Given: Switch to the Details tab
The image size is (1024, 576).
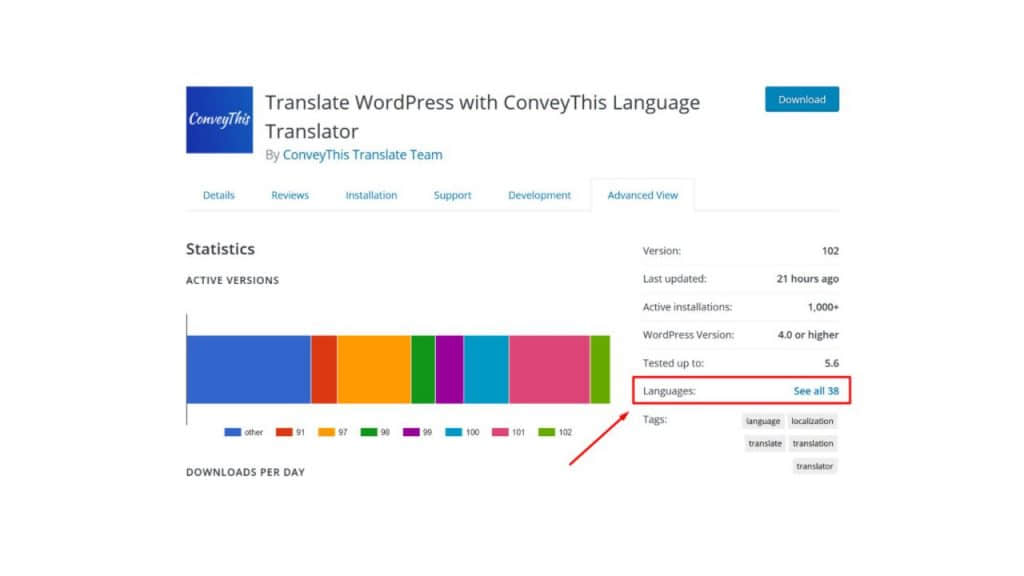Looking at the screenshot, I should [218, 195].
